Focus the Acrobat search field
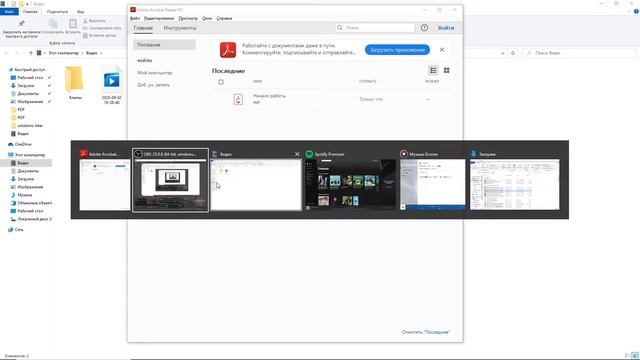This screenshot has width=640, height=360. [375, 28]
